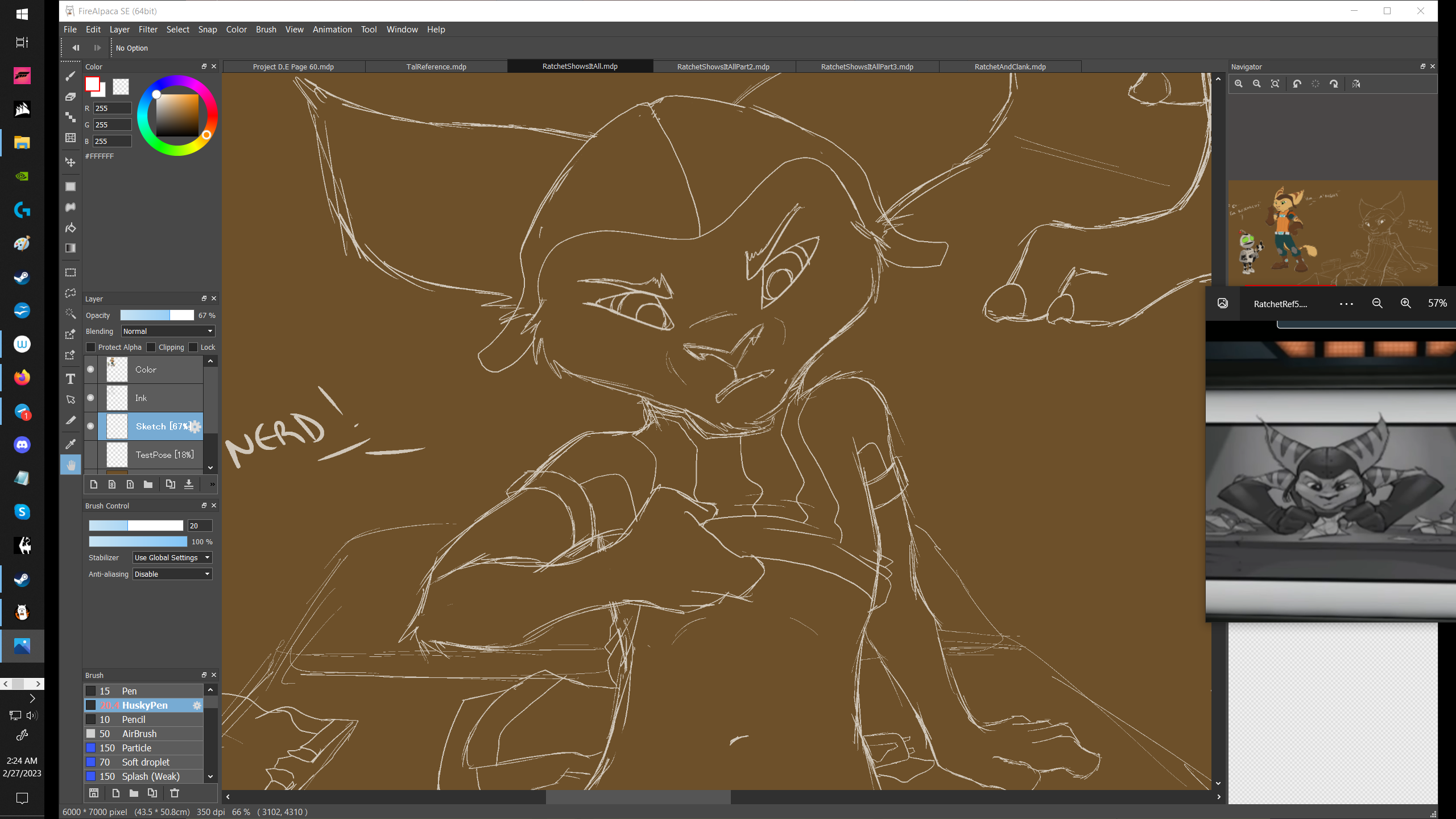The width and height of the screenshot is (1456, 819).
Task: Click the transparent color swatch
Action: pos(121,86)
